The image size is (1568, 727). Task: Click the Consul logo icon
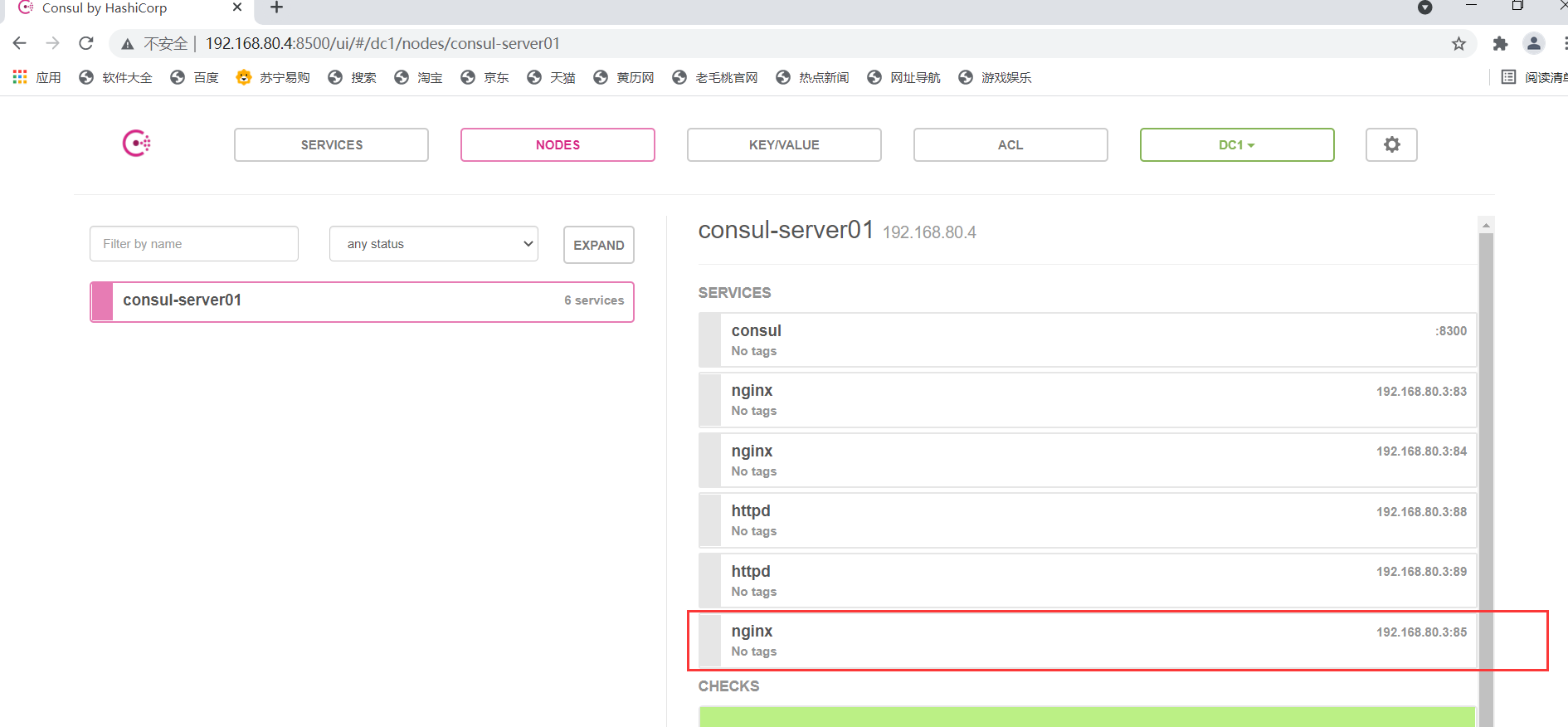click(137, 144)
